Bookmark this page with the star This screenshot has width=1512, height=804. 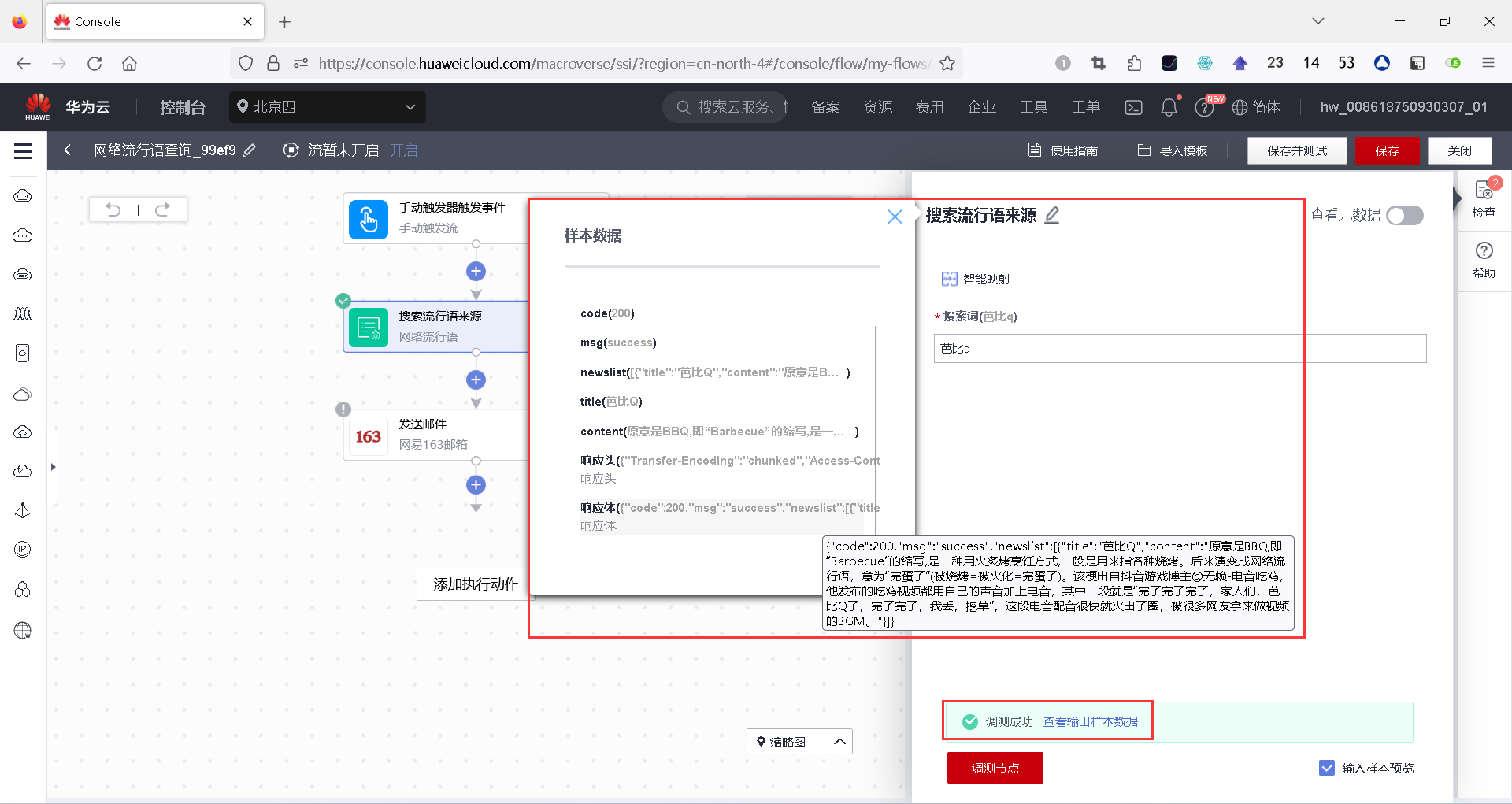[947, 64]
